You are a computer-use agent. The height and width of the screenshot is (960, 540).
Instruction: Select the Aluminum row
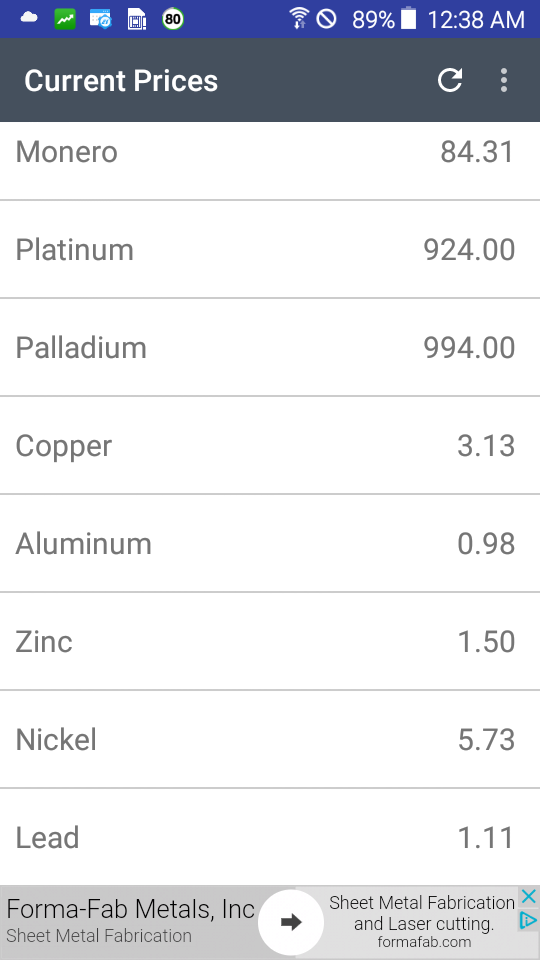click(270, 543)
